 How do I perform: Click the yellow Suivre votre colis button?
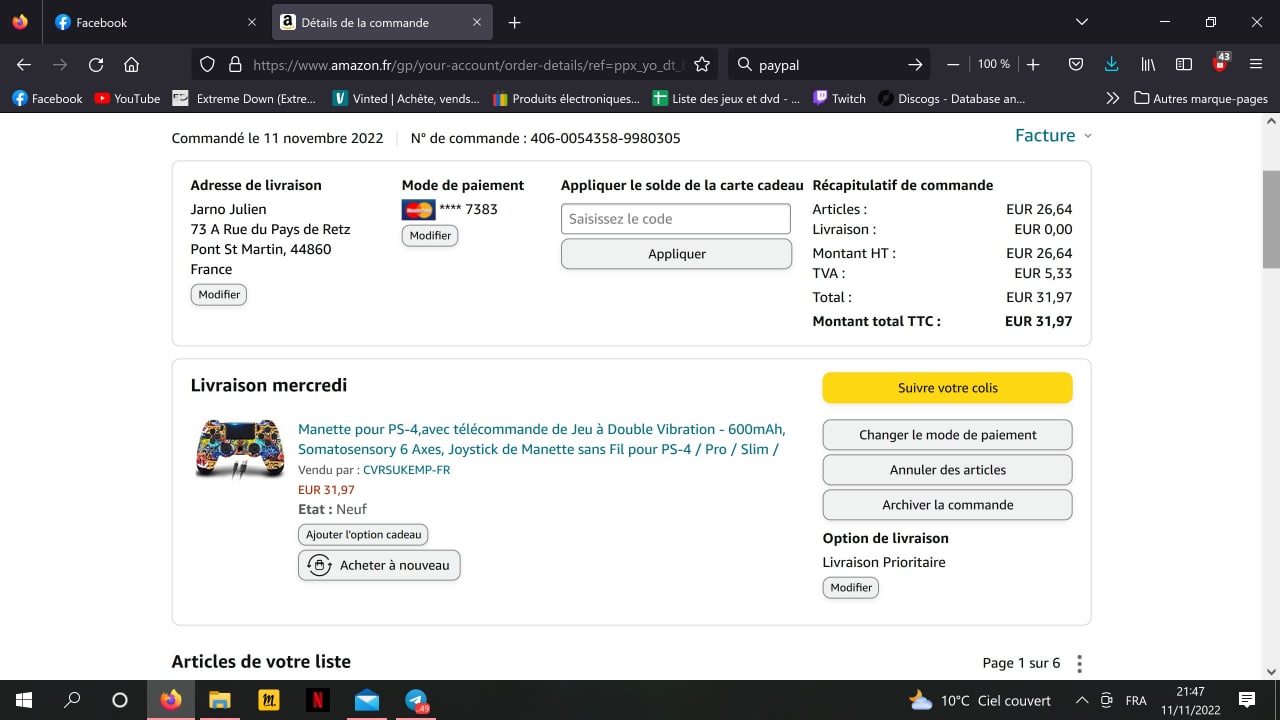(x=947, y=388)
